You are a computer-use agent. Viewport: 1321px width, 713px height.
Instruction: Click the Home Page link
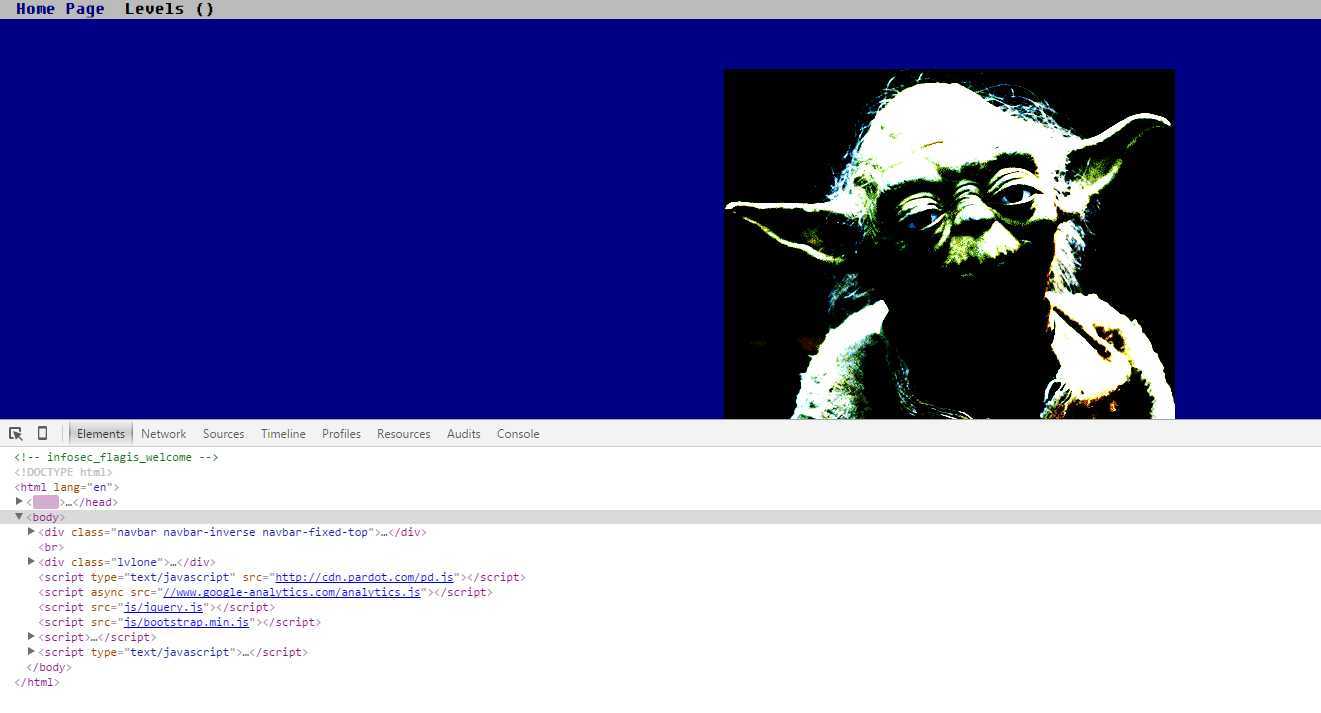point(60,9)
